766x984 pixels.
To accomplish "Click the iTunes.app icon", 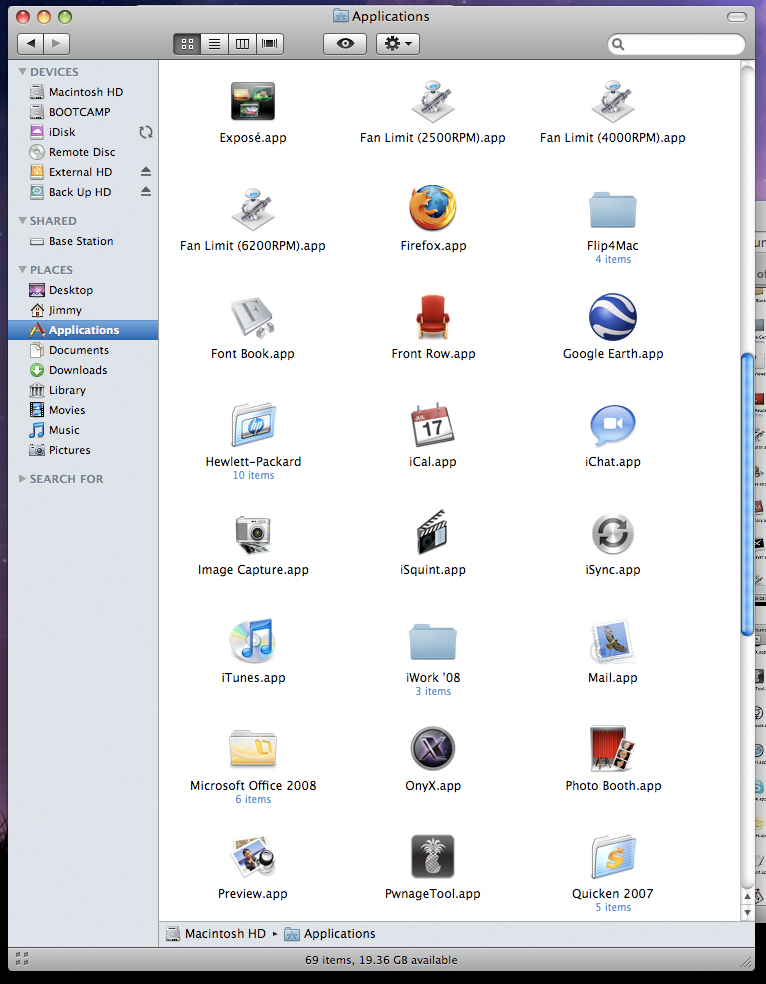I will click(253, 641).
